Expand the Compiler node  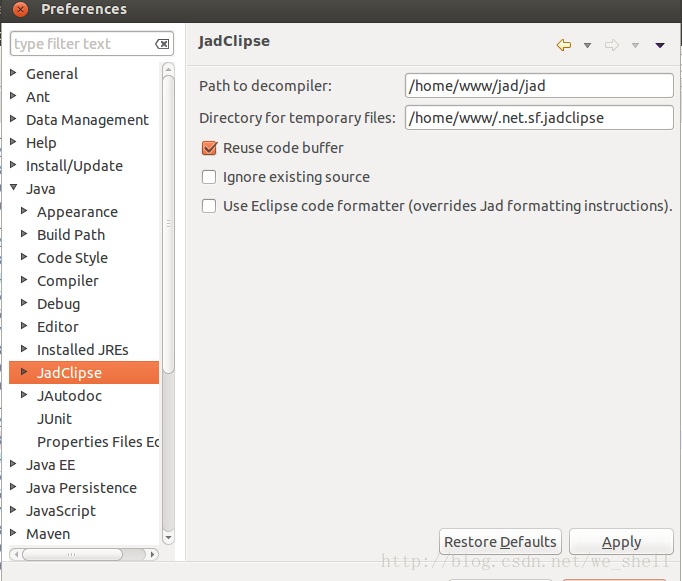click(x=24, y=280)
